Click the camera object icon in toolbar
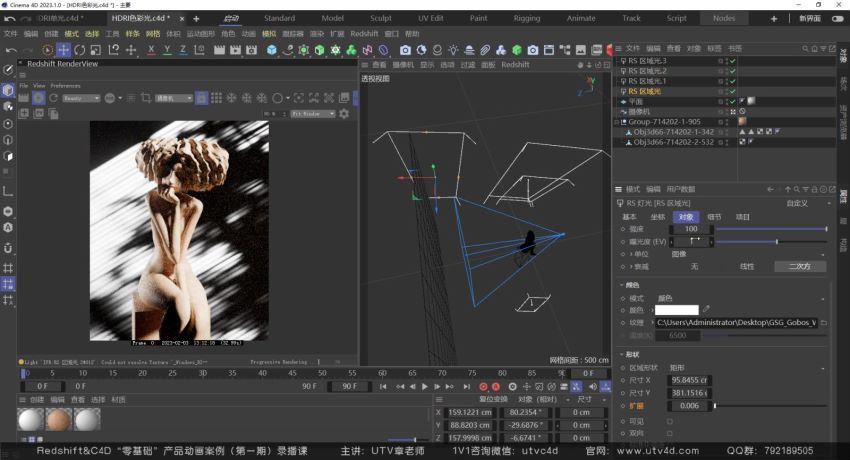The height and width of the screenshot is (460, 850). pyautogui.click(x=405, y=50)
